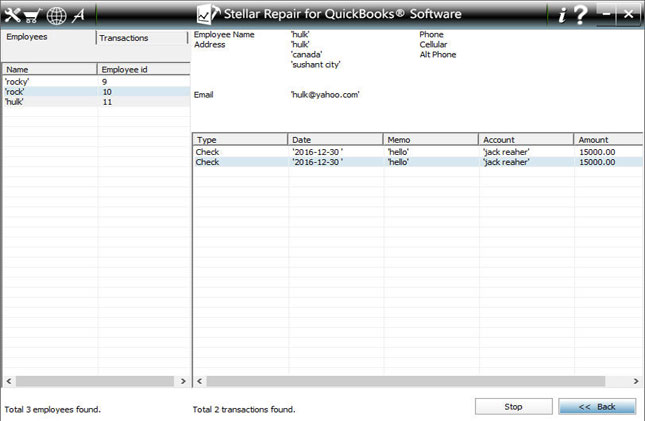Click the 'hulk@yahoo.com' email value

point(325,95)
